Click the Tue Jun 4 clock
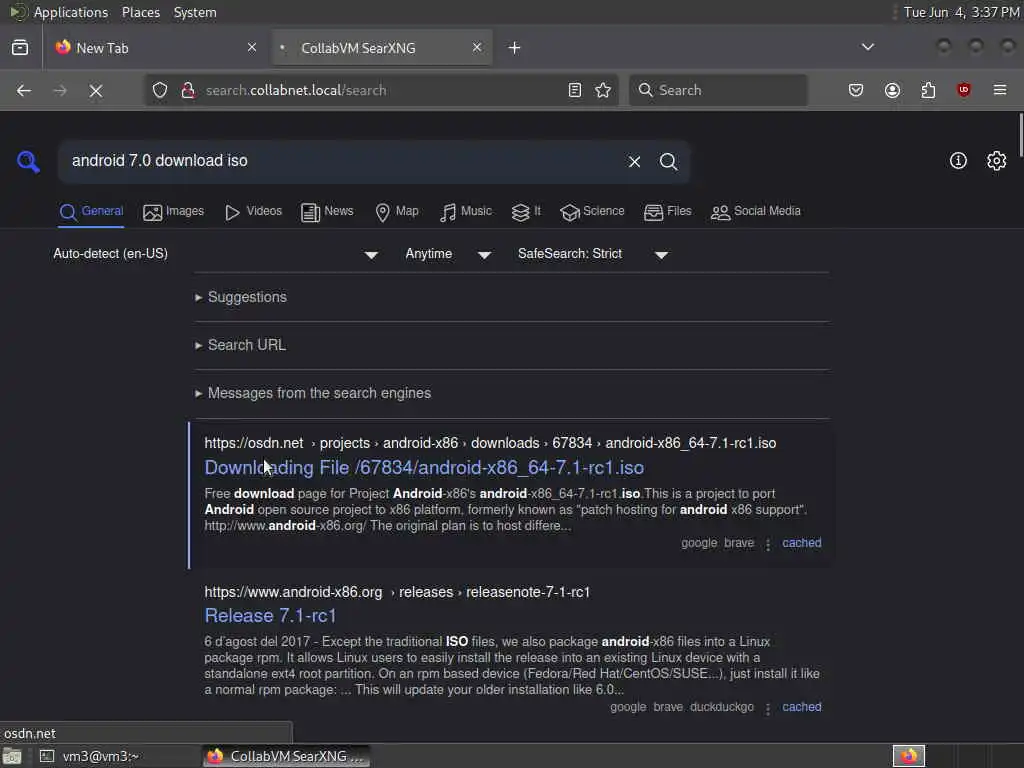This screenshot has height=768, width=1024. tap(961, 12)
